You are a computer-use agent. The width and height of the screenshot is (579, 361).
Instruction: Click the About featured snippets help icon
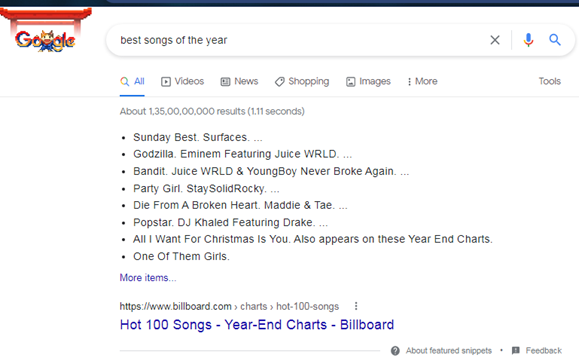coord(395,351)
